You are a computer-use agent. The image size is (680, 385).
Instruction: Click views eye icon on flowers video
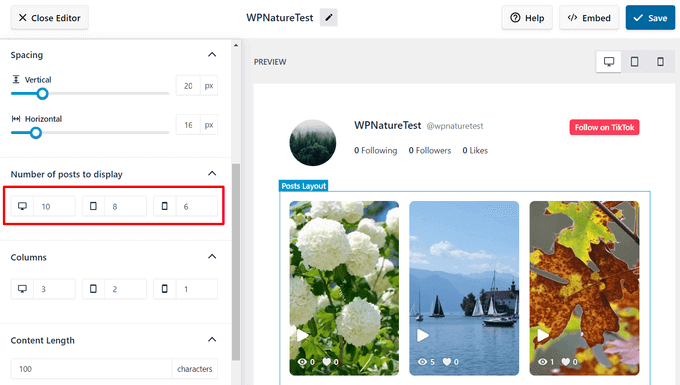point(302,362)
